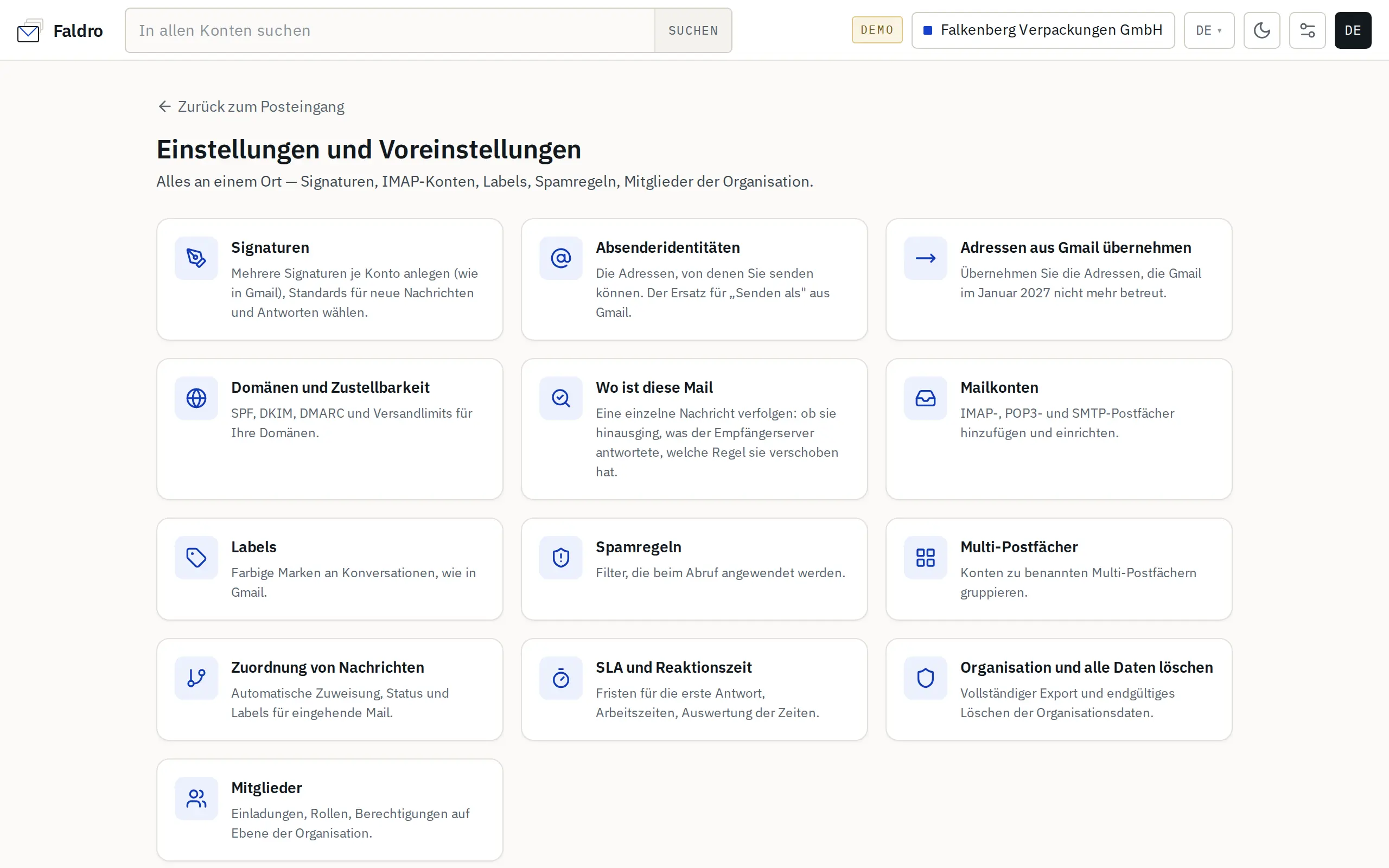Open the Labels card title

254,547
